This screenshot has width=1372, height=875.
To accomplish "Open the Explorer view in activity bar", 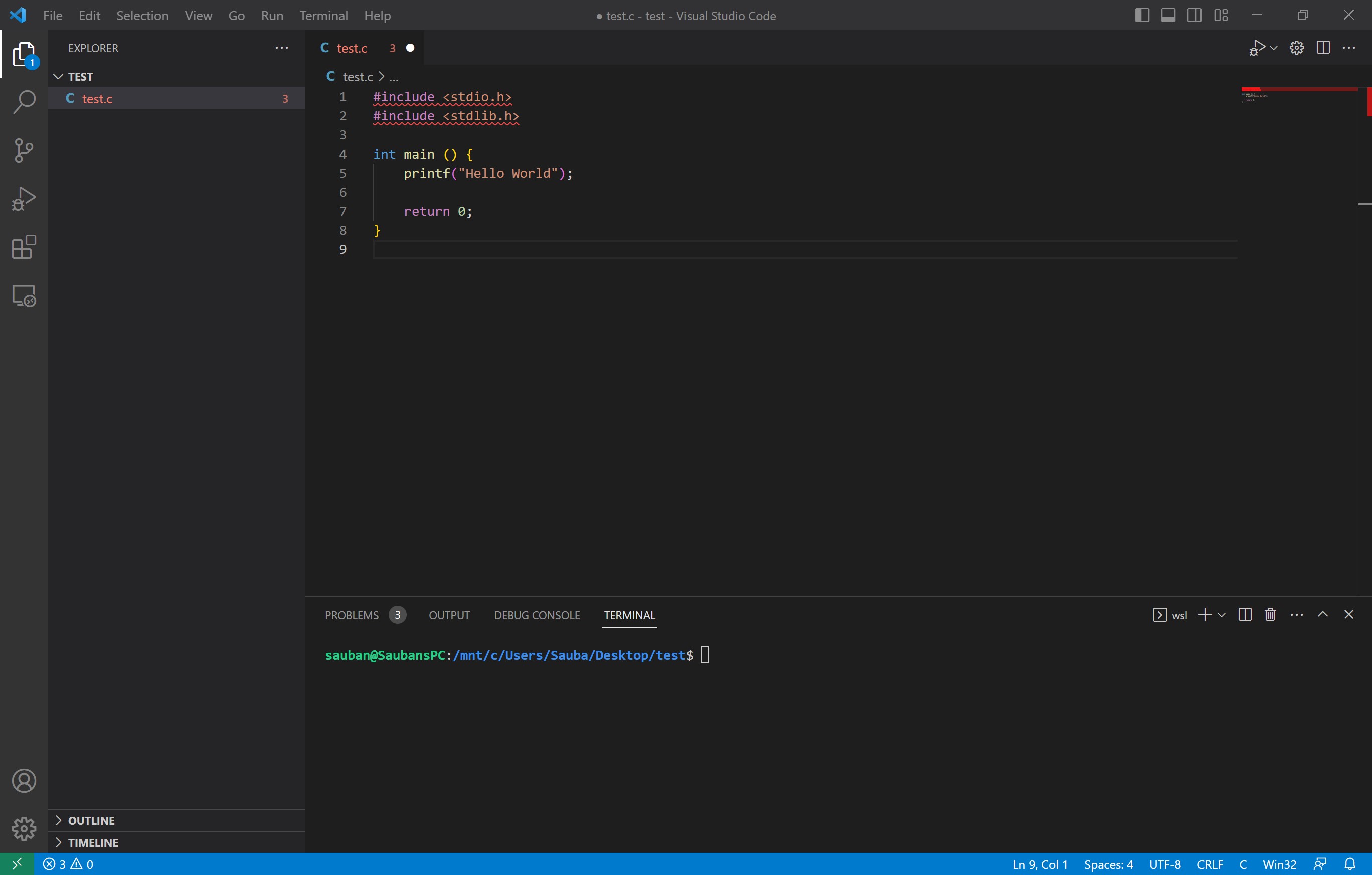I will (24, 55).
